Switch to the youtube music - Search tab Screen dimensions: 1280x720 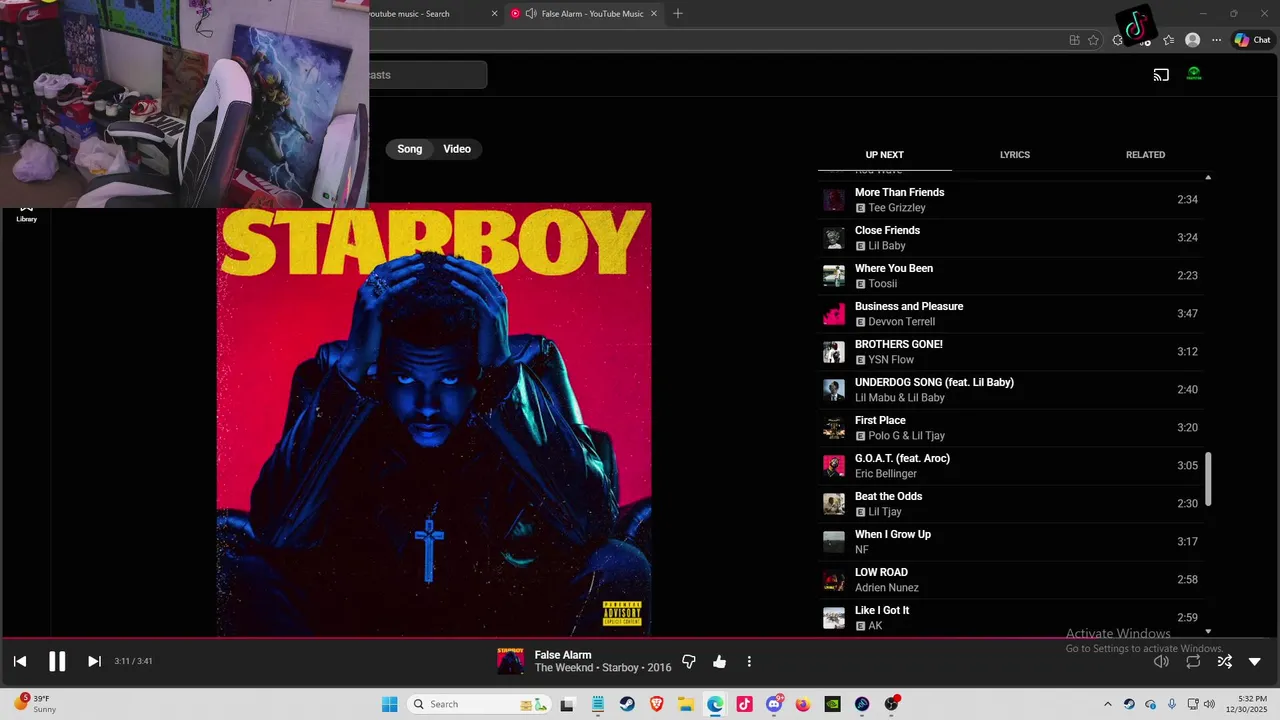click(x=424, y=14)
